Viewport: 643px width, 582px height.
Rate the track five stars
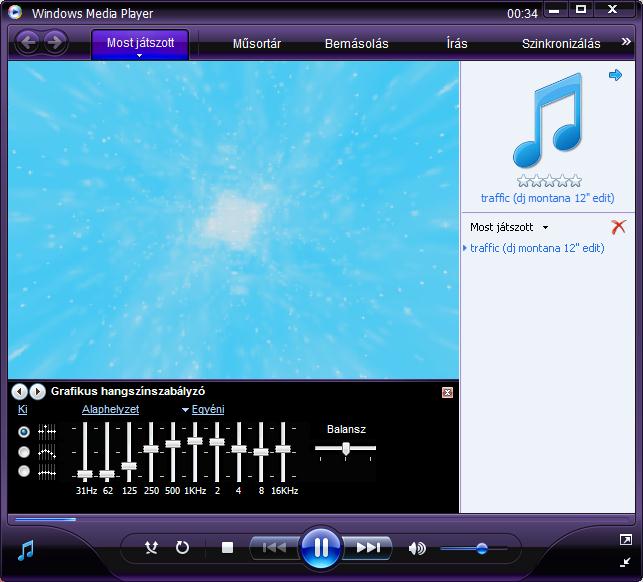point(576,181)
